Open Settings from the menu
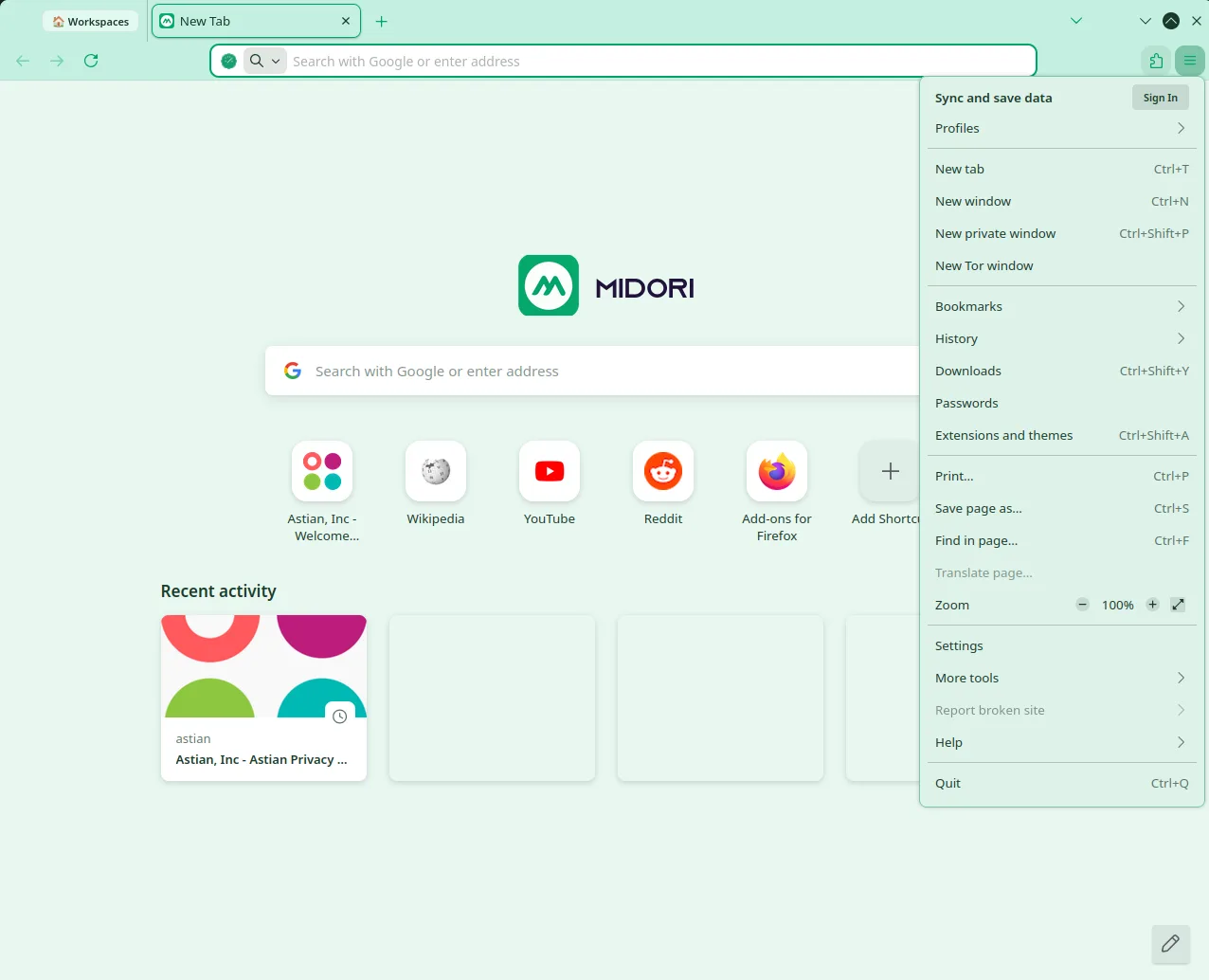1209x980 pixels. pos(1061,645)
